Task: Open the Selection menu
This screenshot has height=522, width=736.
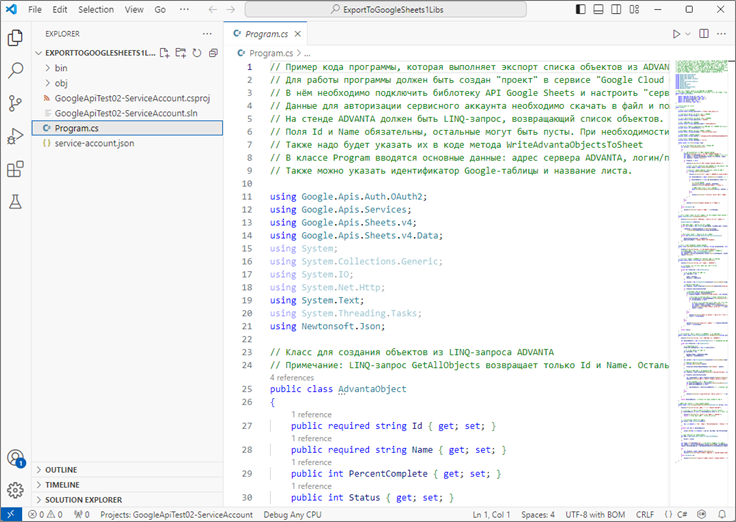Action: point(96,9)
